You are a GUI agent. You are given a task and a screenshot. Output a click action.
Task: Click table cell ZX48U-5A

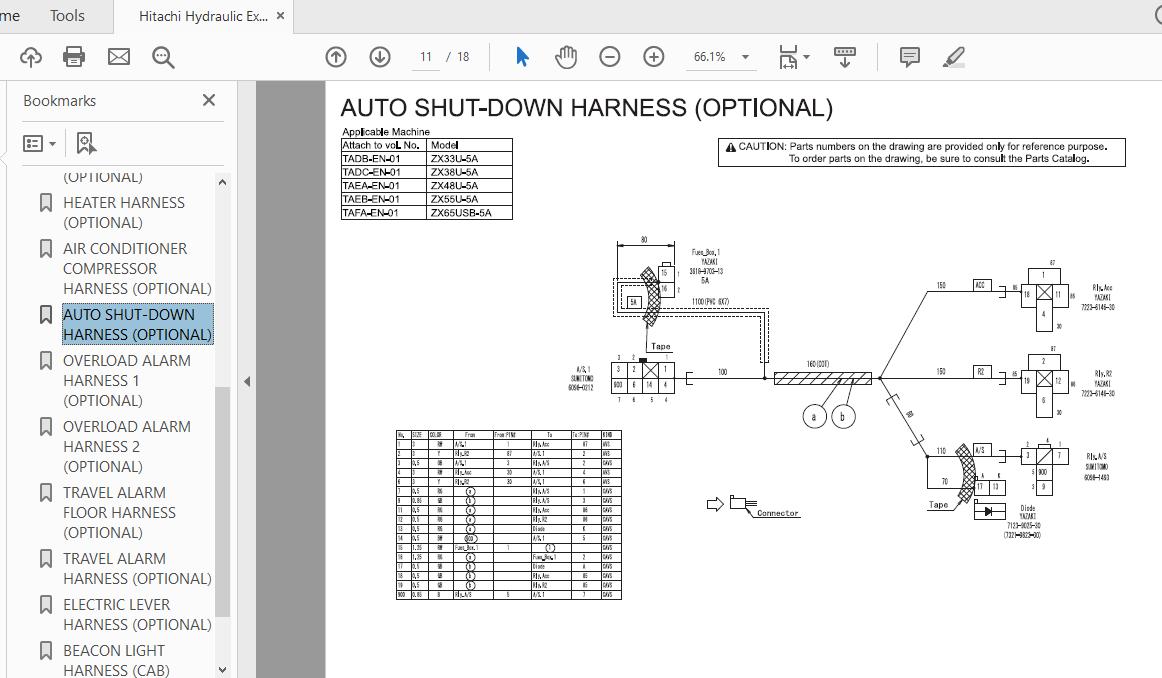coord(470,186)
